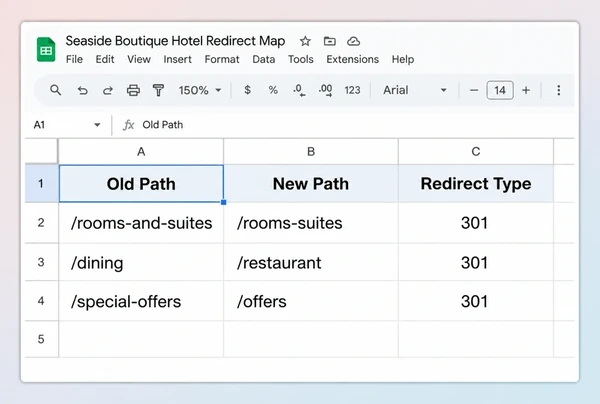Click the select-all corner box

pos(41,152)
